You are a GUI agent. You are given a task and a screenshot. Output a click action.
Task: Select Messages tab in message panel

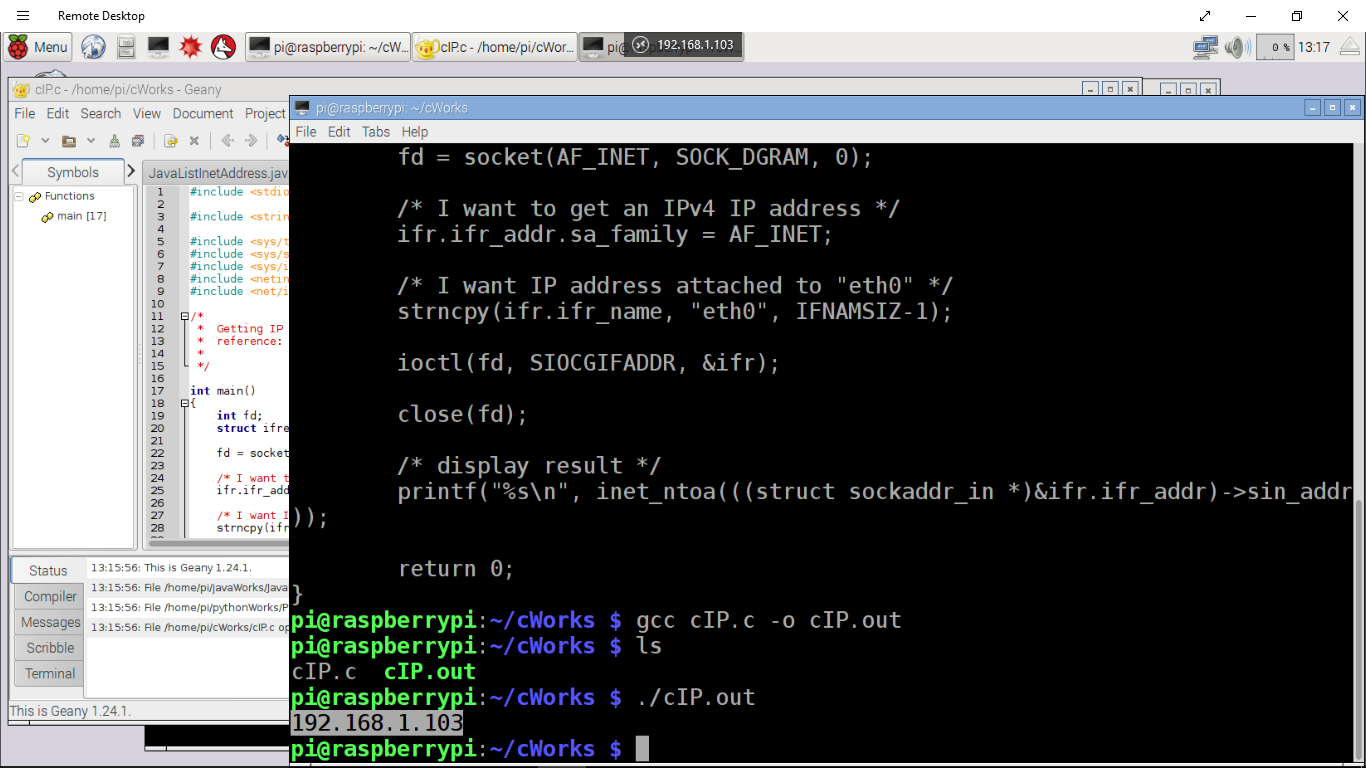(50, 622)
